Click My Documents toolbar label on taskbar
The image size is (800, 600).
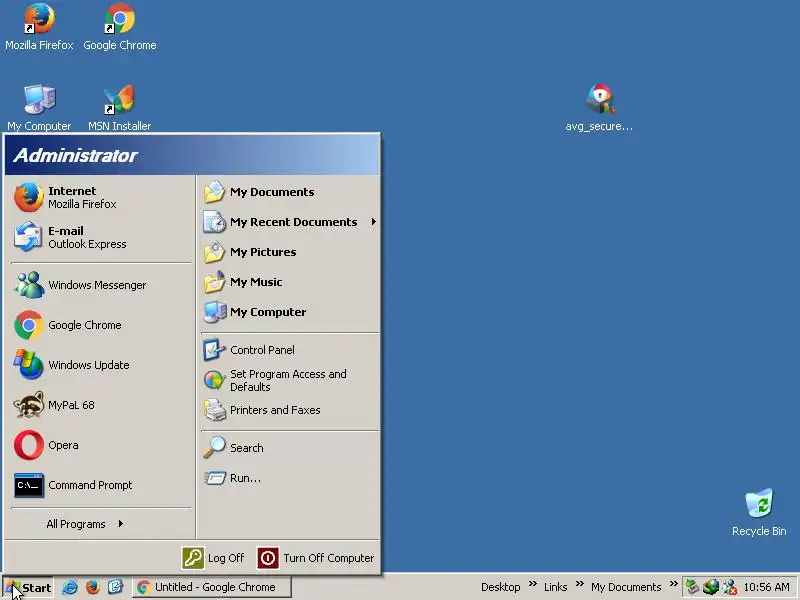tap(626, 587)
